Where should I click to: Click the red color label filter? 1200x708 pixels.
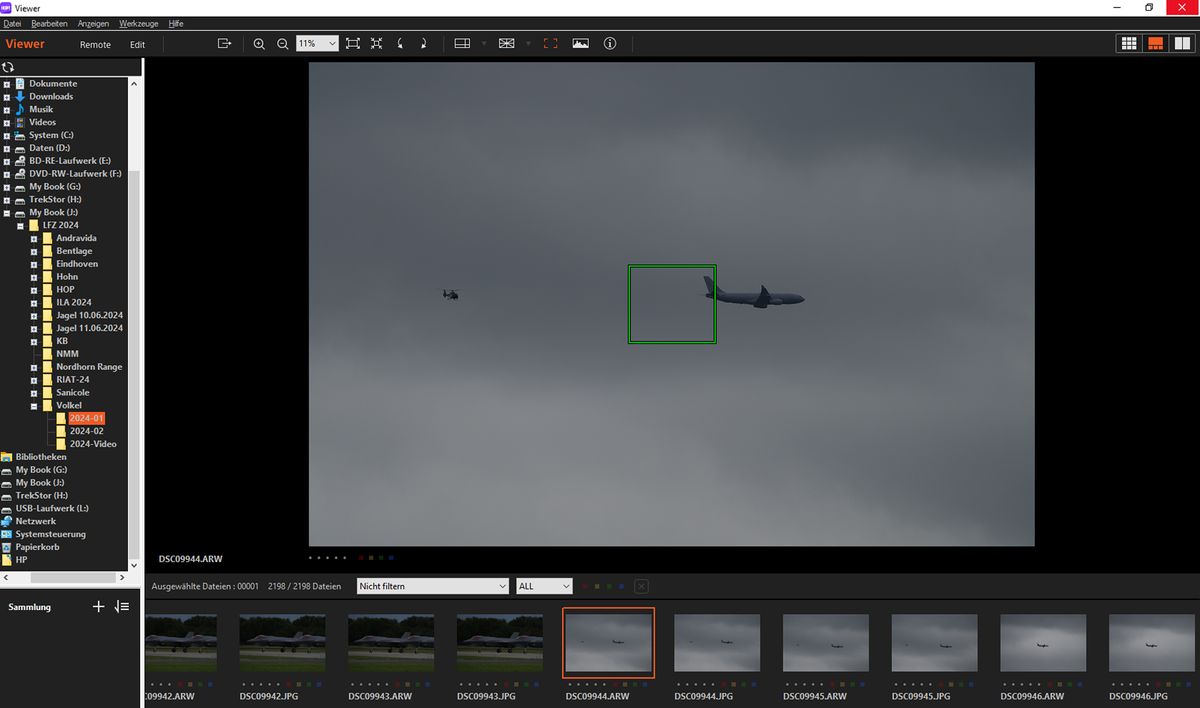click(x=584, y=586)
